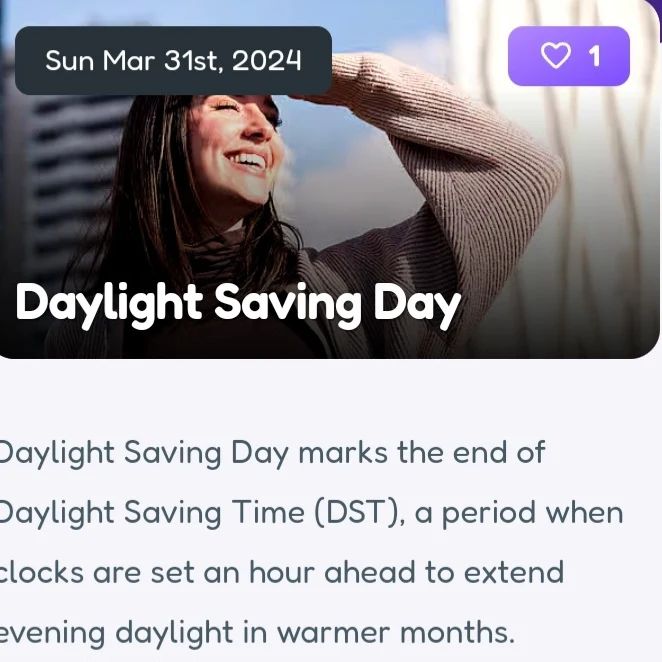Click the like count number 1
Image resolution: width=662 pixels, height=662 pixels.
pyautogui.click(x=594, y=56)
